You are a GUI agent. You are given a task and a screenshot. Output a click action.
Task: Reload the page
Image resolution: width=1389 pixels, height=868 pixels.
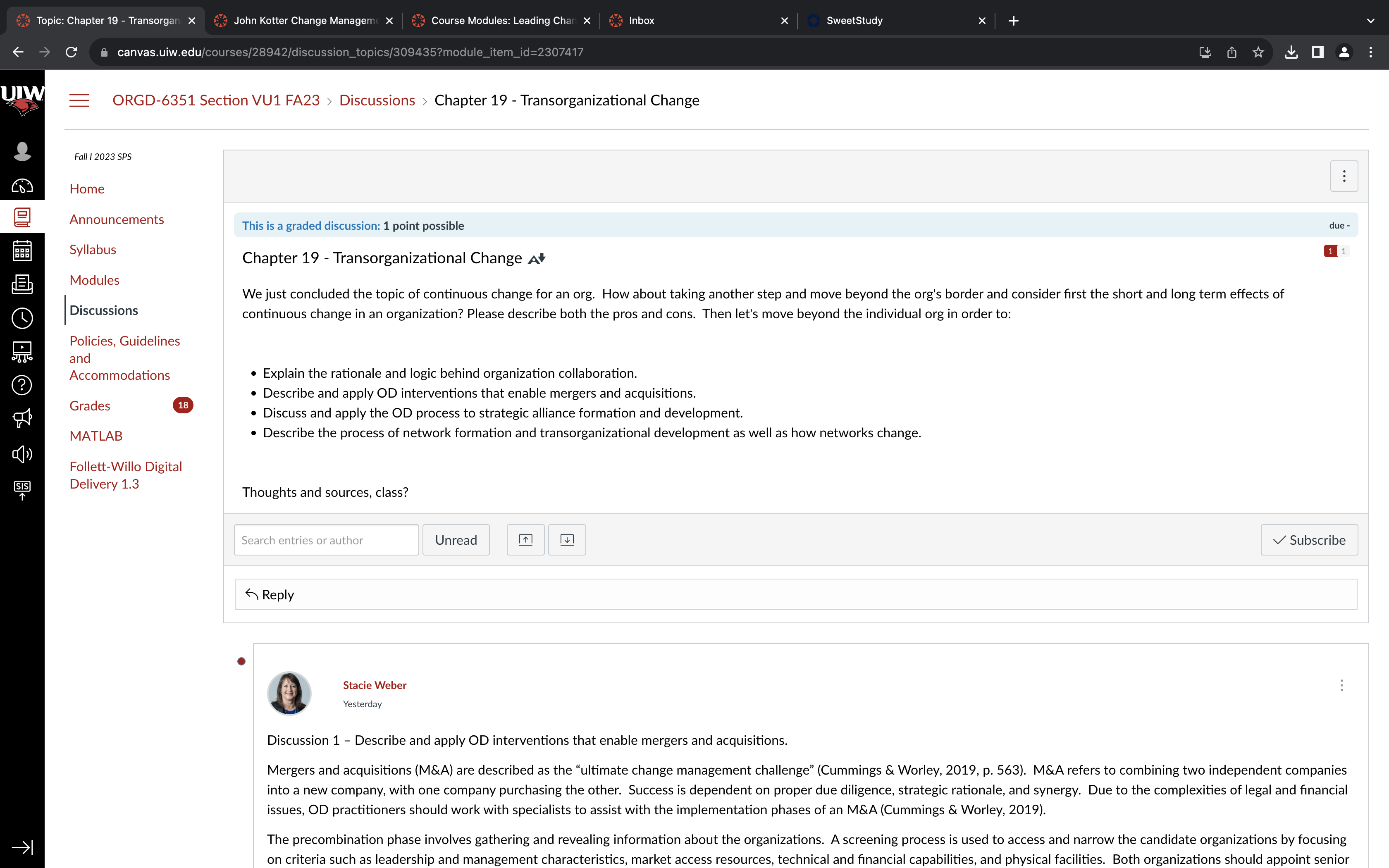(71, 52)
